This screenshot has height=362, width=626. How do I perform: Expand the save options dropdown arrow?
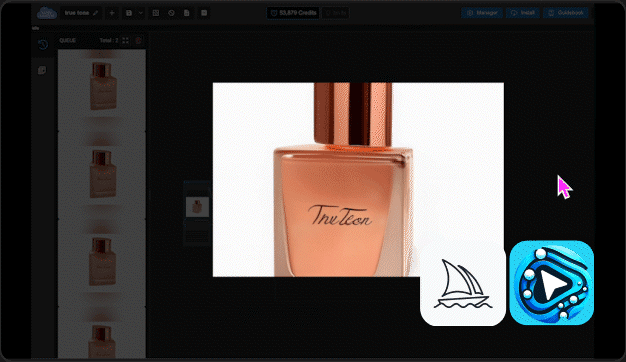141,13
